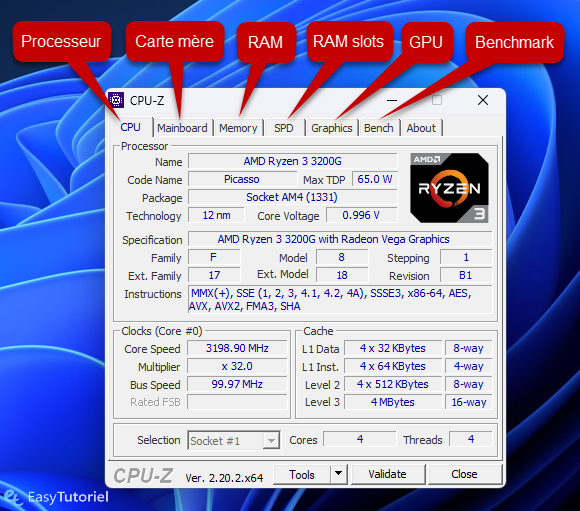Go to the About tab
The height and width of the screenshot is (511, 580).
pyautogui.click(x=421, y=128)
